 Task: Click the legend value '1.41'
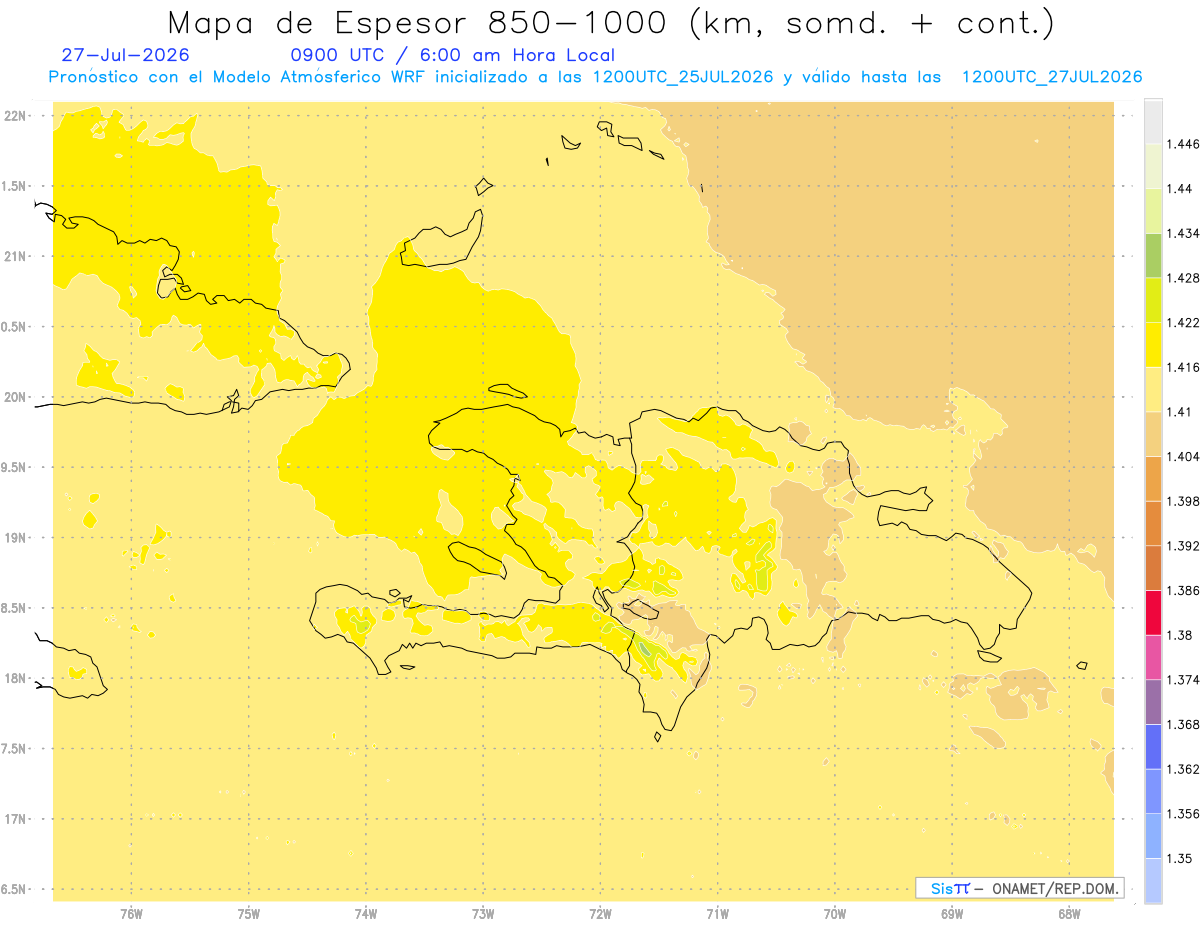pyautogui.click(x=1180, y=412)
